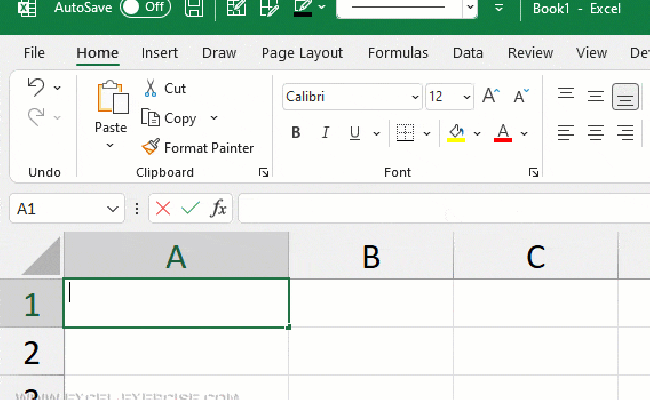Screen dimensions: 650x400
Task: Select row 1 header
Action: coord(32,303)
